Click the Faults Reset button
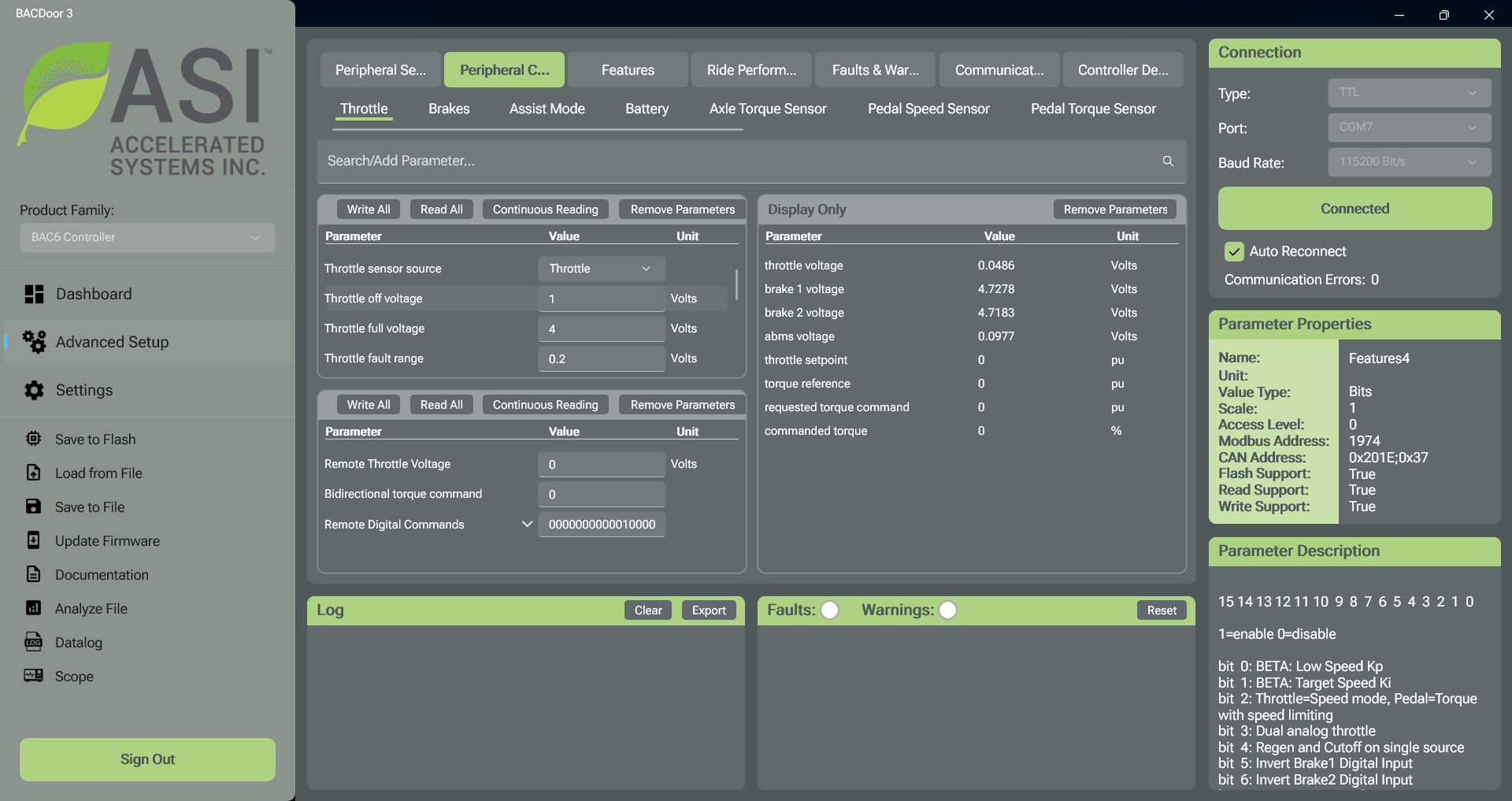 [1162, 610]
